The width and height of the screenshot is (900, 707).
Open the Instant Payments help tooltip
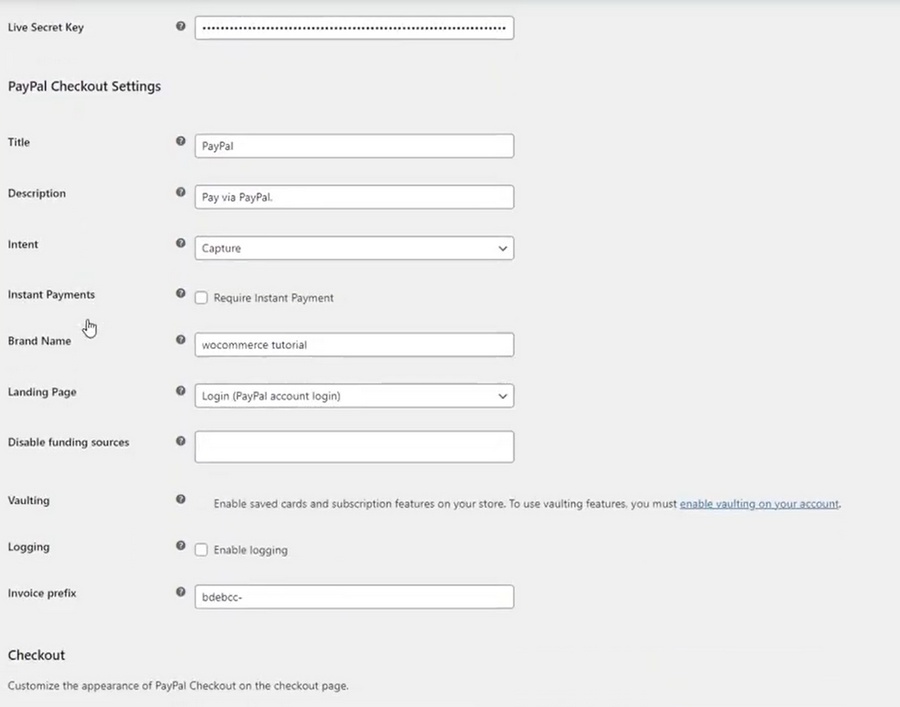pos(180,293)
